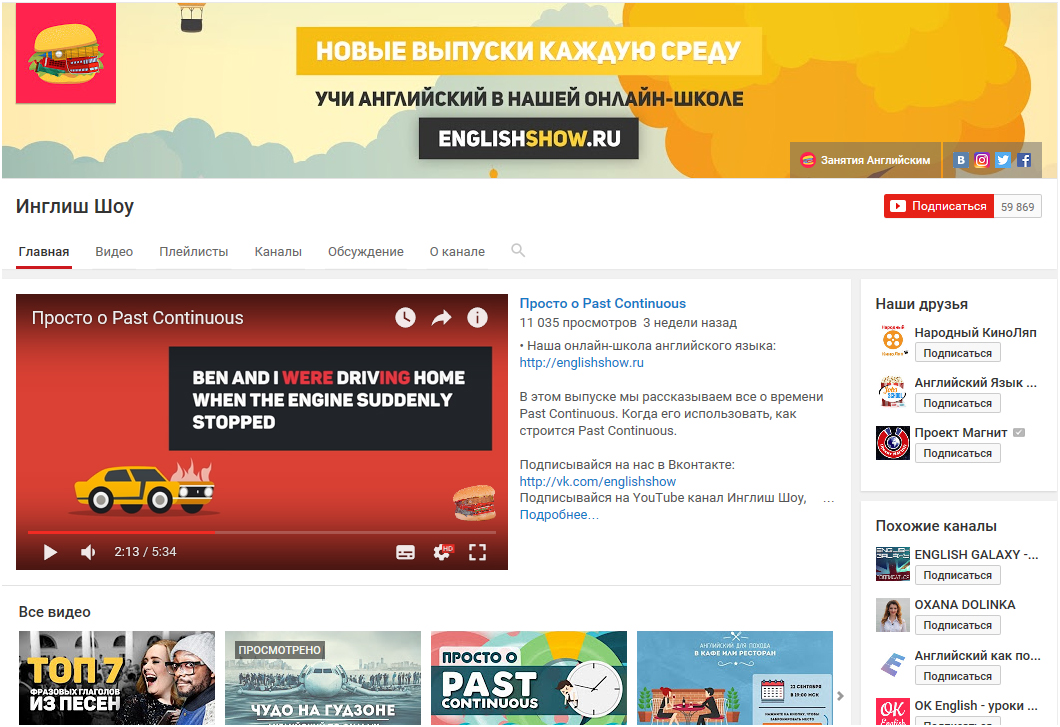Click the burger channel avatar
Viewport: 1060px width, 727px height.
click(66, 53)
